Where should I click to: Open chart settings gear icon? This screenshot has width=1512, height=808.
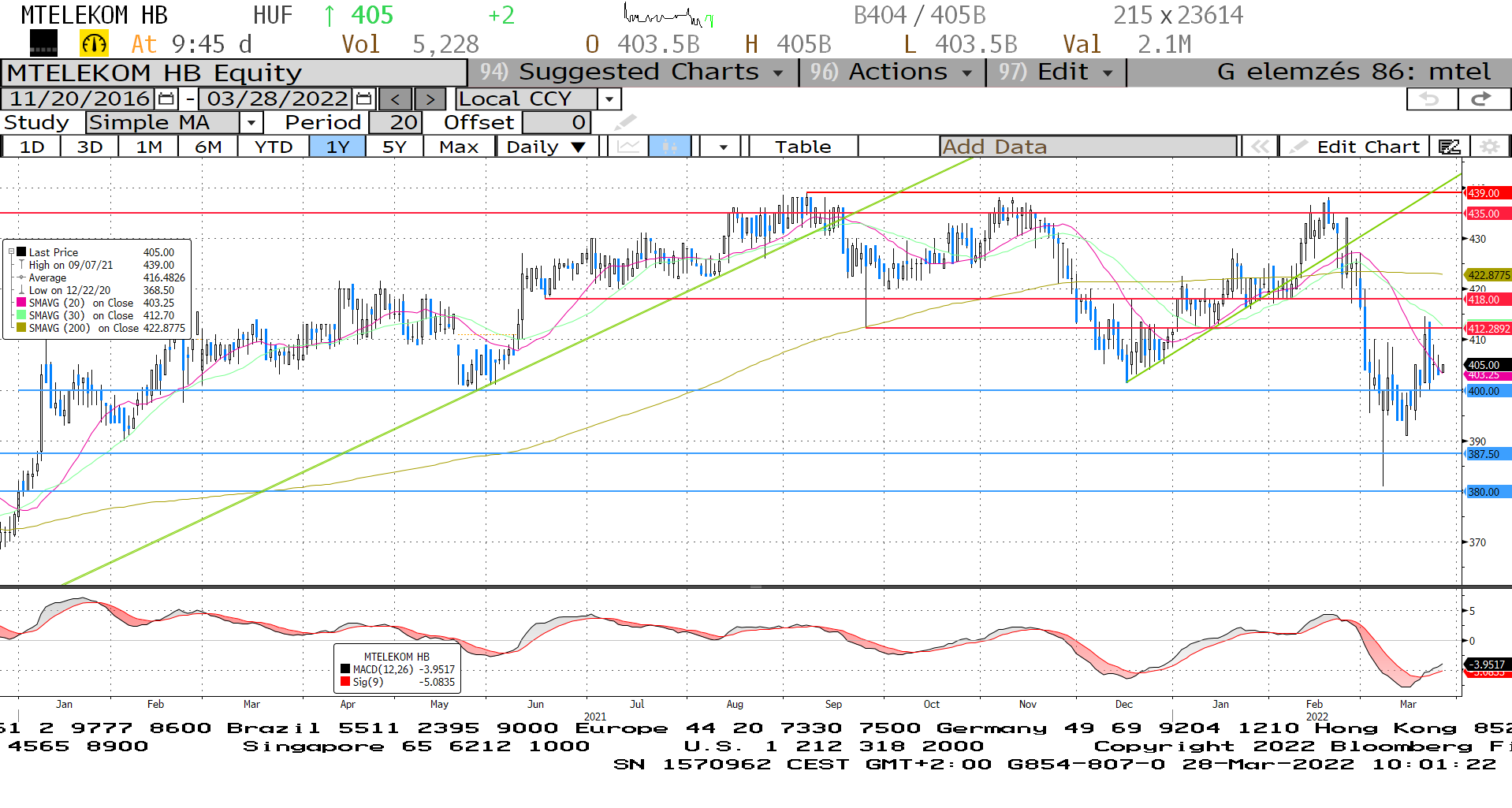coord(1489,147)
